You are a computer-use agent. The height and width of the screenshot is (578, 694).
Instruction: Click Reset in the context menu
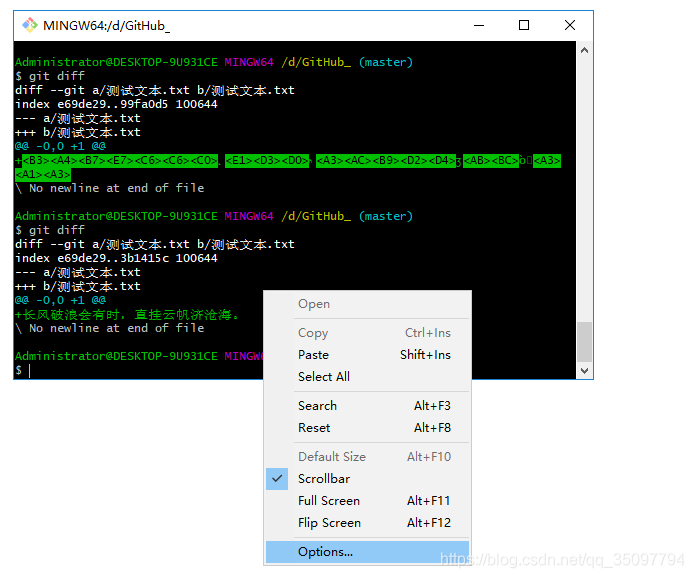pyautogui.click(x=367, y=428)
